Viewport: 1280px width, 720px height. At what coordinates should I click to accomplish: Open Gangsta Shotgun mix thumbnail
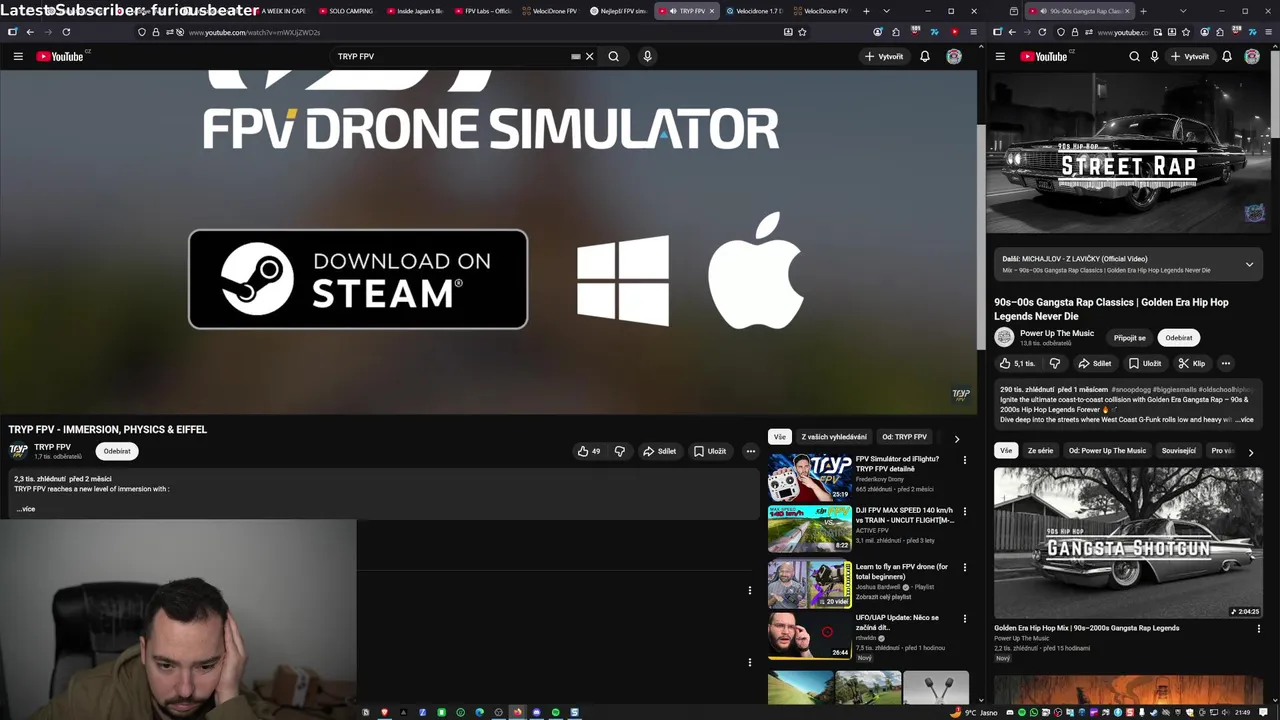click(1128, 543)
